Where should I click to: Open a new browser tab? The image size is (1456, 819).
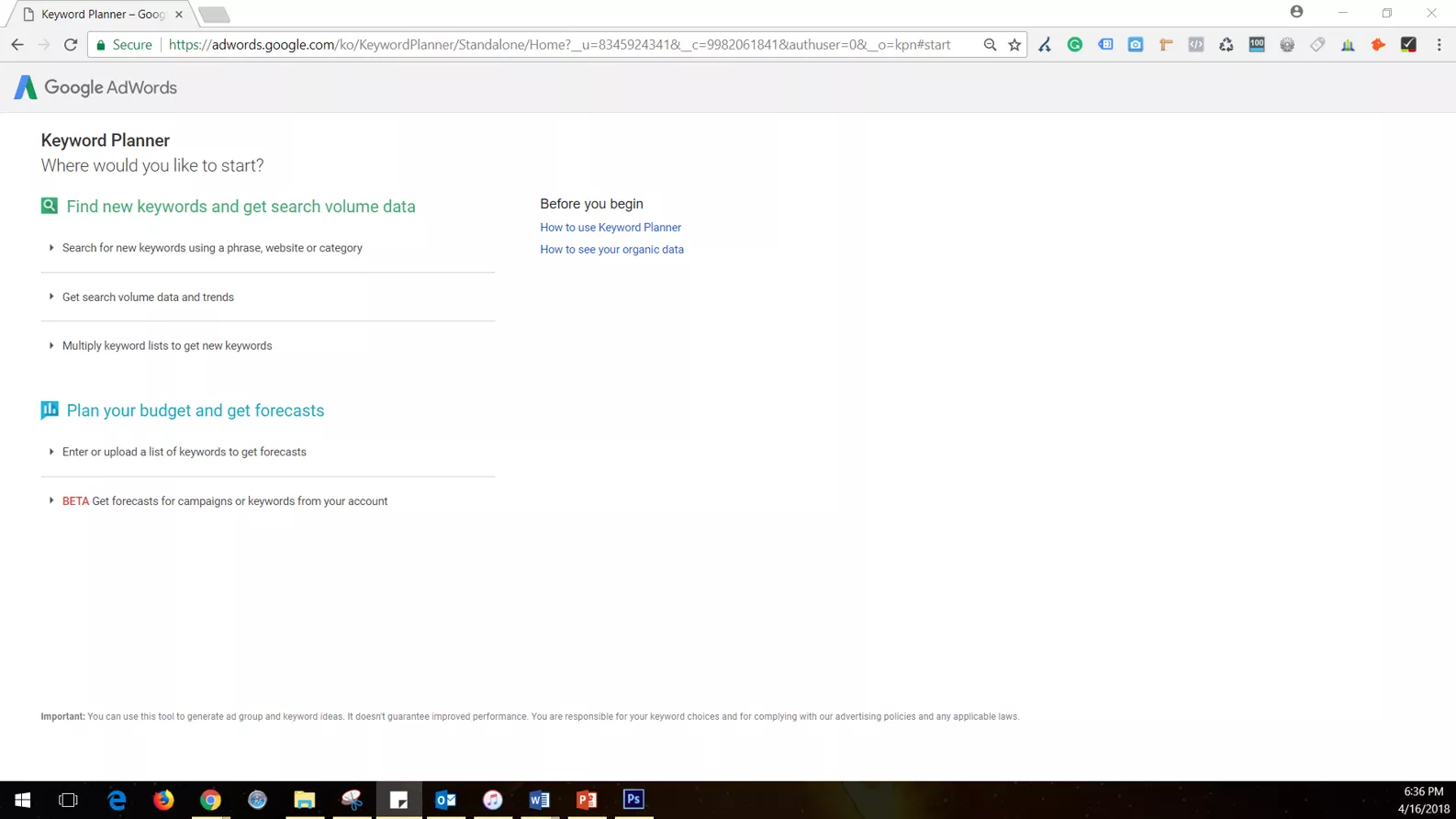tap(214, 15)
